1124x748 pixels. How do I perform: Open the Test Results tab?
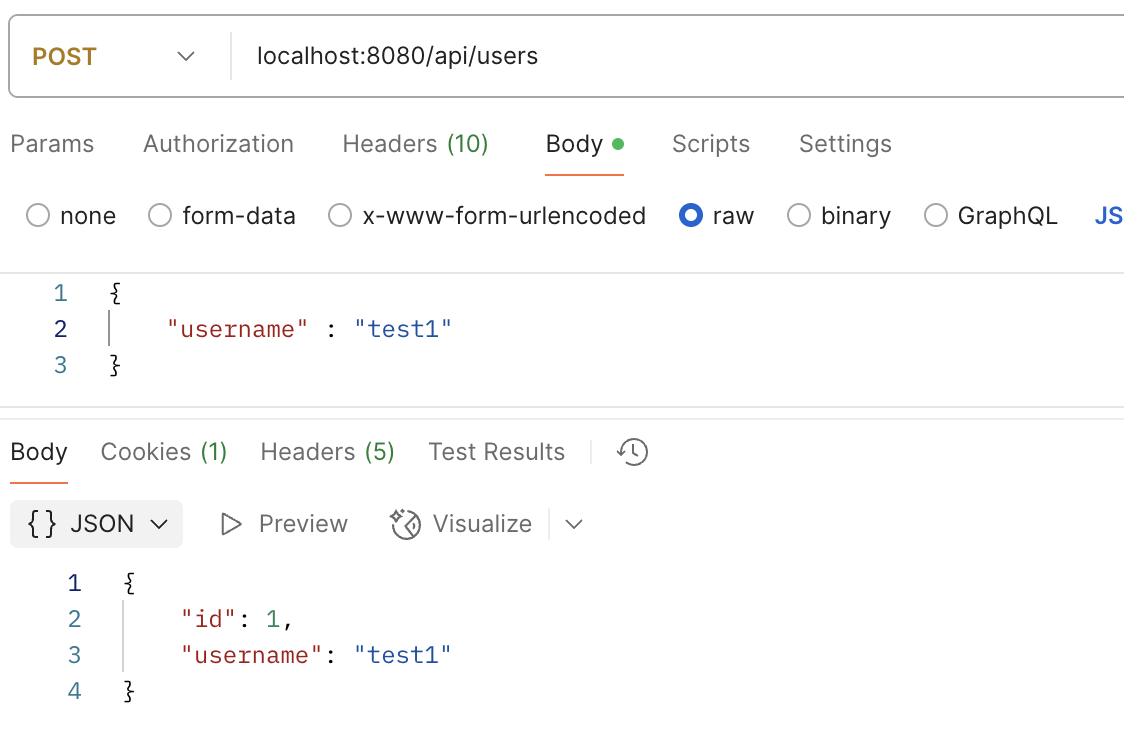click(x=496, y=452)
